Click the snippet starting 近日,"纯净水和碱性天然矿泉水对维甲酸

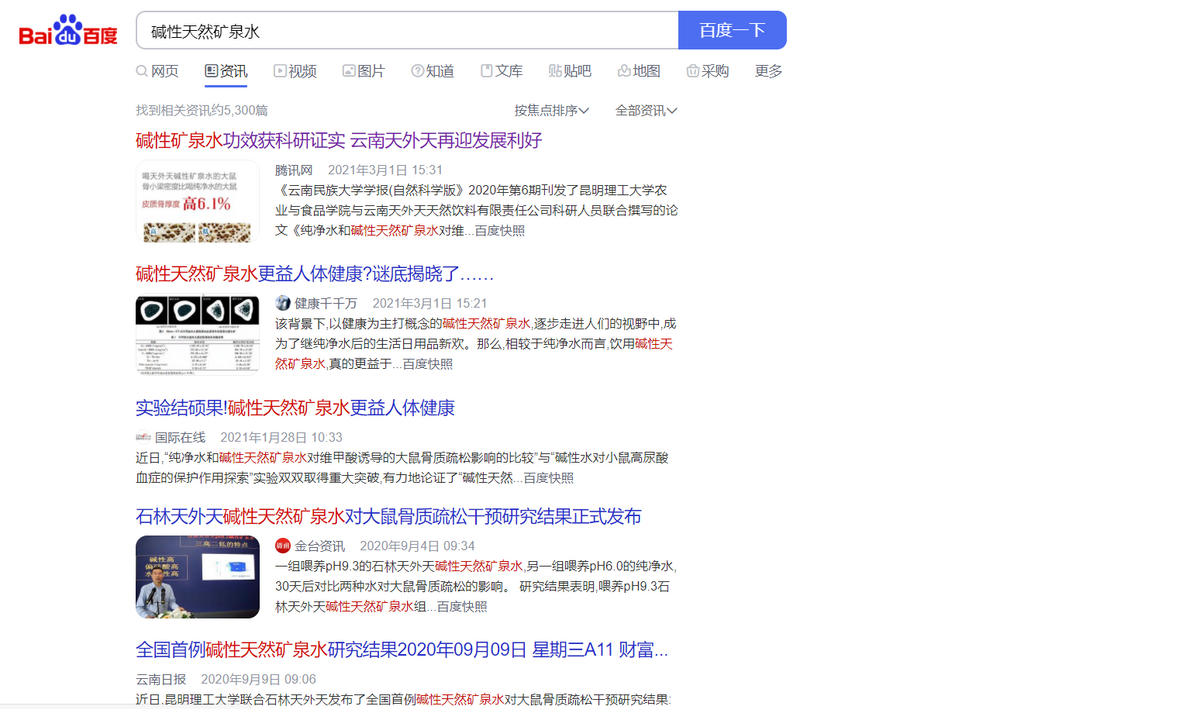click(403, 468)
